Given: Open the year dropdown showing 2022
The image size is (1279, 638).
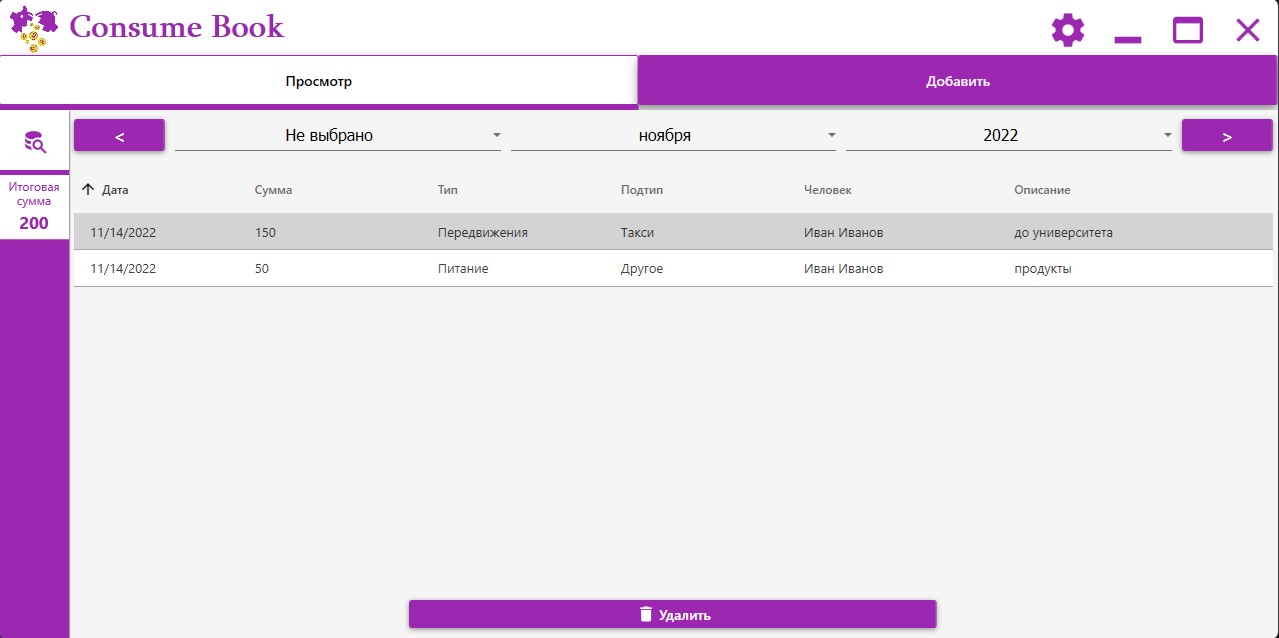Looking at the screenshot, I should point(1008,136).
